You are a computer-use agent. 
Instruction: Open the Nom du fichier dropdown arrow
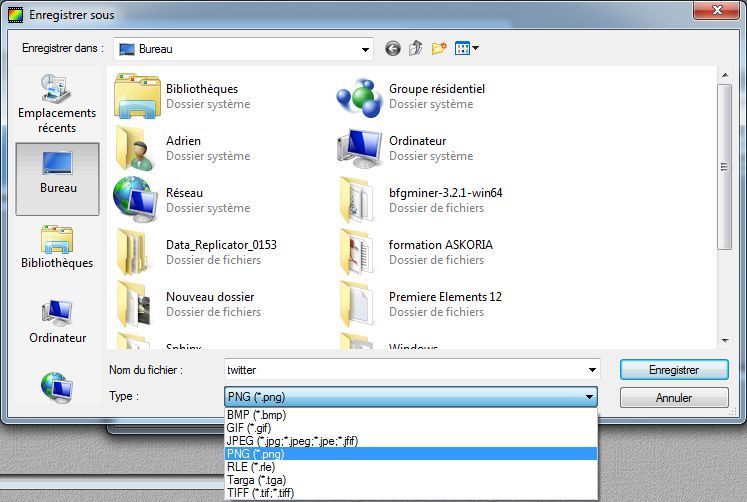point(590,370)
